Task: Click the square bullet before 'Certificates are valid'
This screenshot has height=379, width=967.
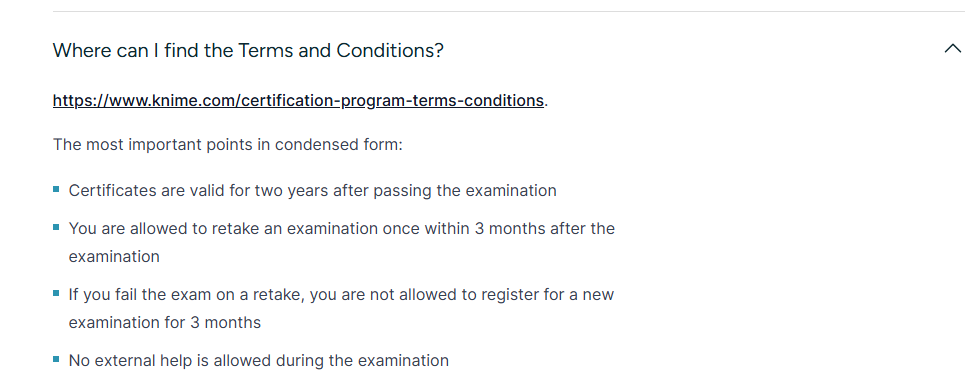Action: [56, 190]
